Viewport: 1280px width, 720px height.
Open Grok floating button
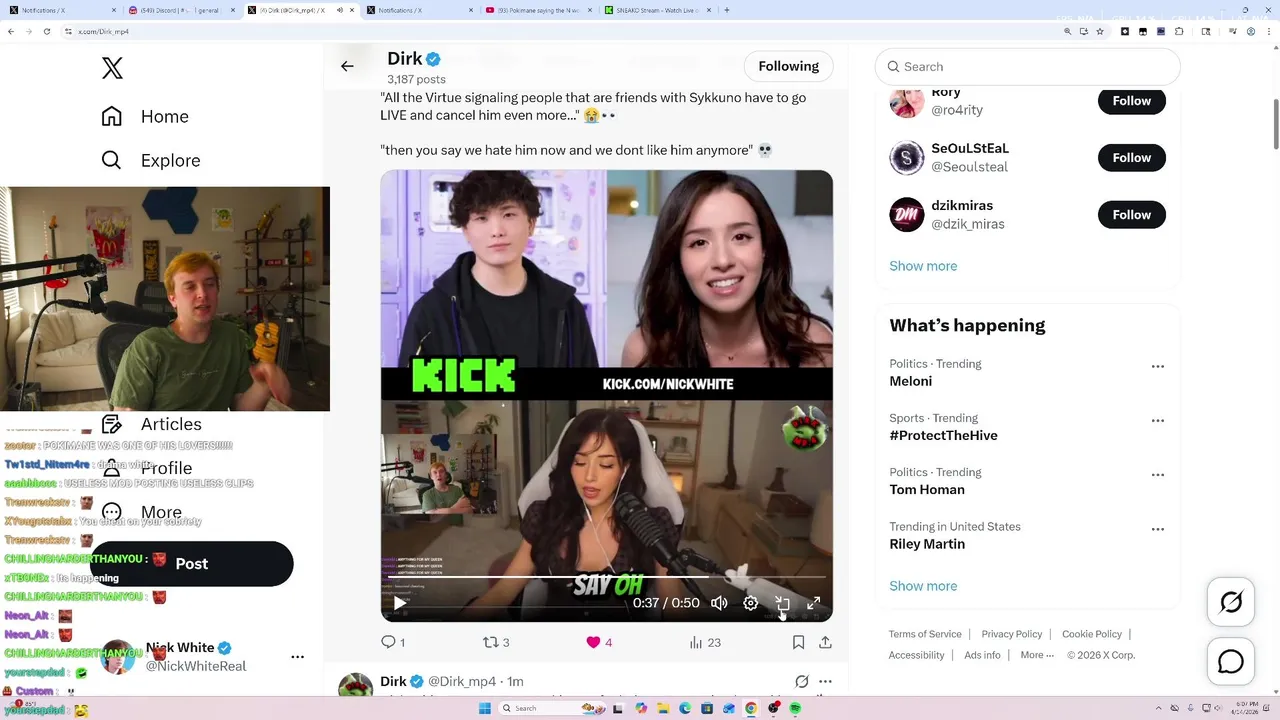pos(1231,602)
